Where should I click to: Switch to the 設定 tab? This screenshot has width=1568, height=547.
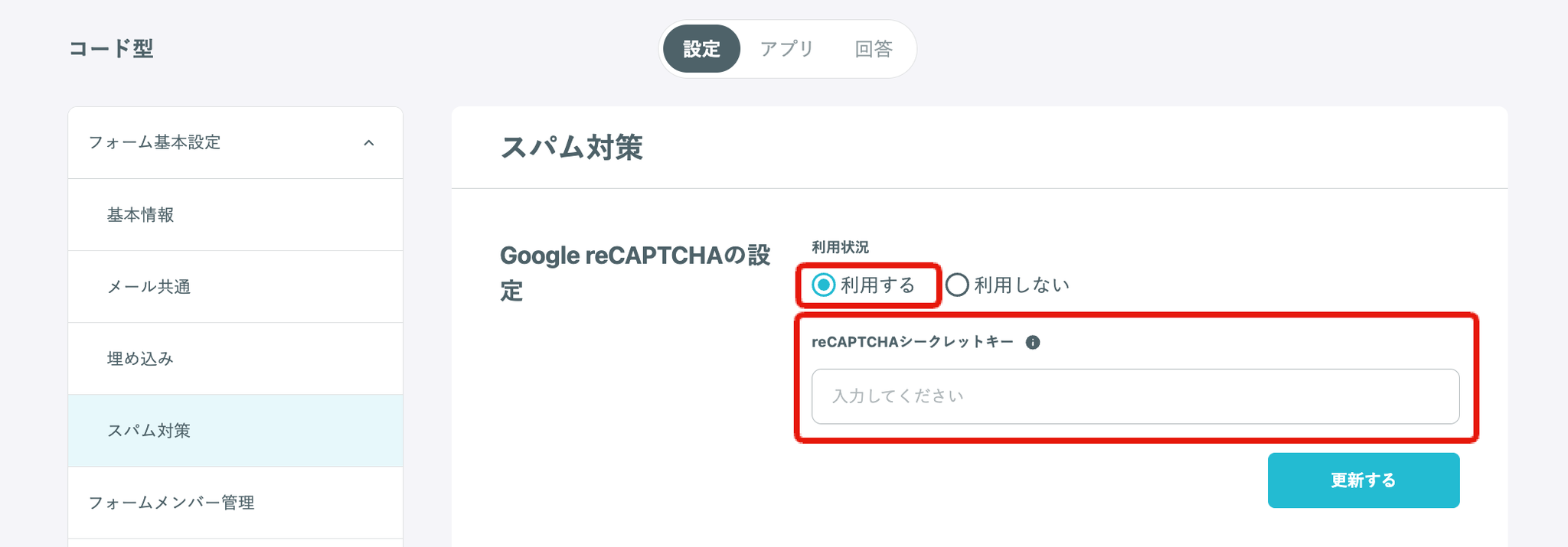point(701,49)
